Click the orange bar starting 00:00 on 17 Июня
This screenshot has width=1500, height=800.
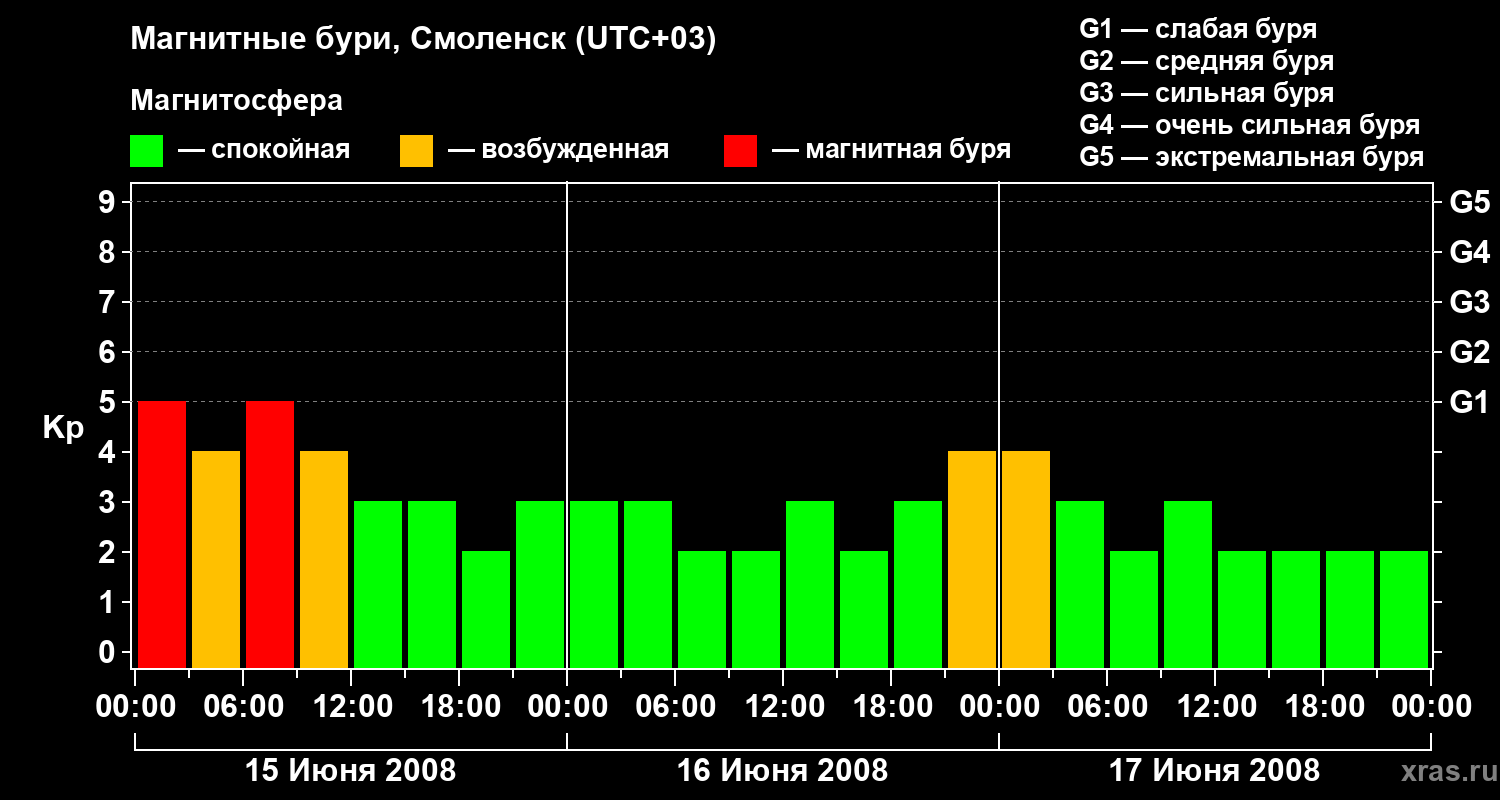coord(1026,559)
